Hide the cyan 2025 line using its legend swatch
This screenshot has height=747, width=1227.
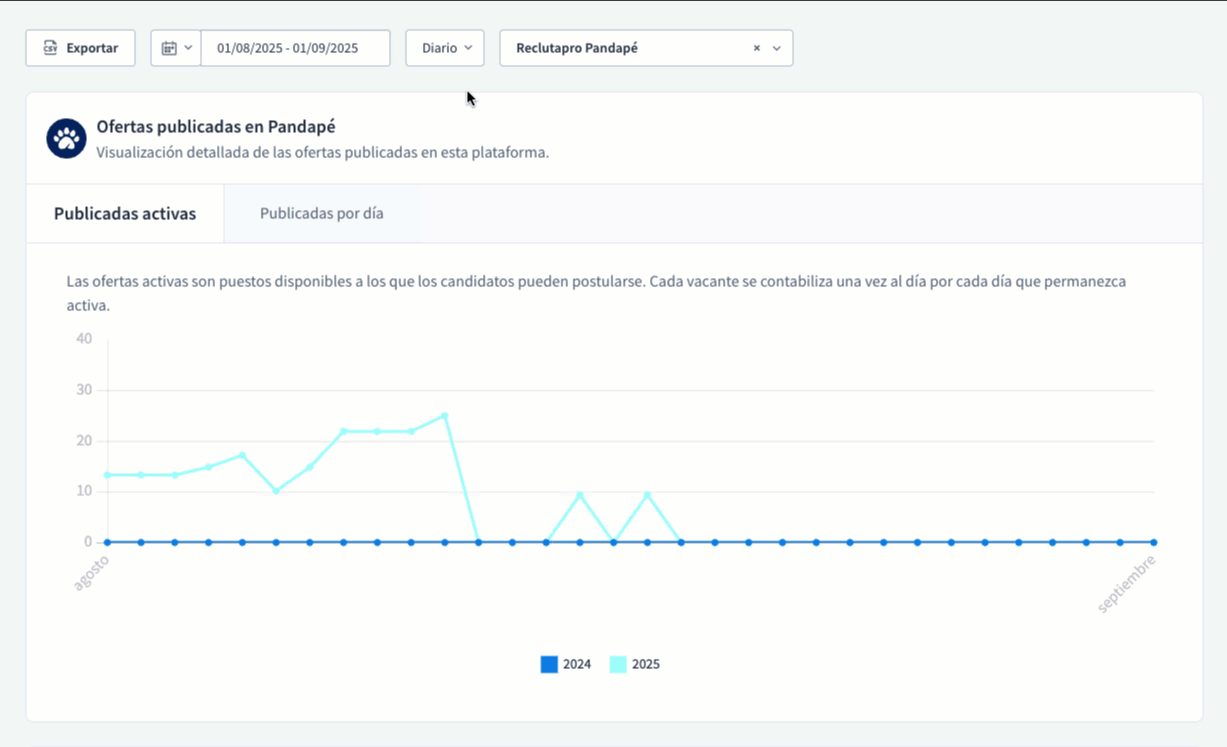click(x=617, y=664)
